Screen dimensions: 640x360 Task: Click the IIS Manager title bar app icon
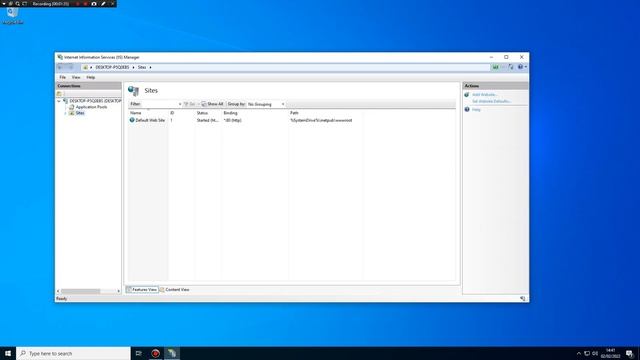point(60,57)
